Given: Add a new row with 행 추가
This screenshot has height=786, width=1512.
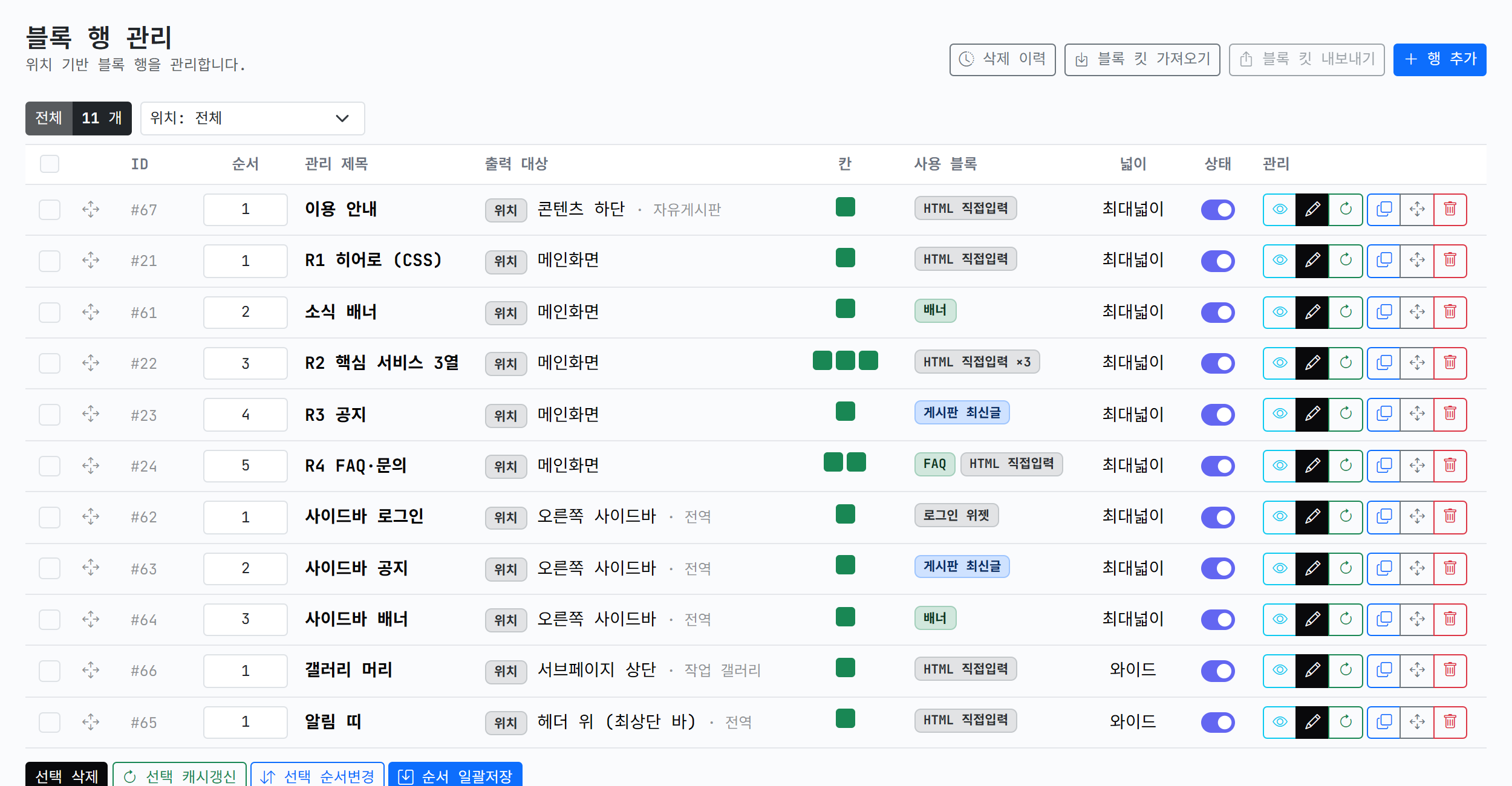Looking at the screenshot, I should [x=1439, y=59].
